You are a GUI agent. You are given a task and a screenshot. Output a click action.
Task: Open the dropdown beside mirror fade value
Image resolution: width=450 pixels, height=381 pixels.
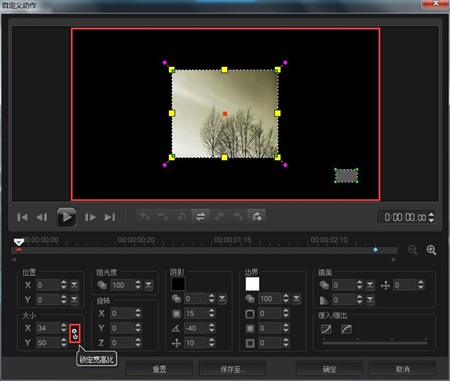pos(370,300)
